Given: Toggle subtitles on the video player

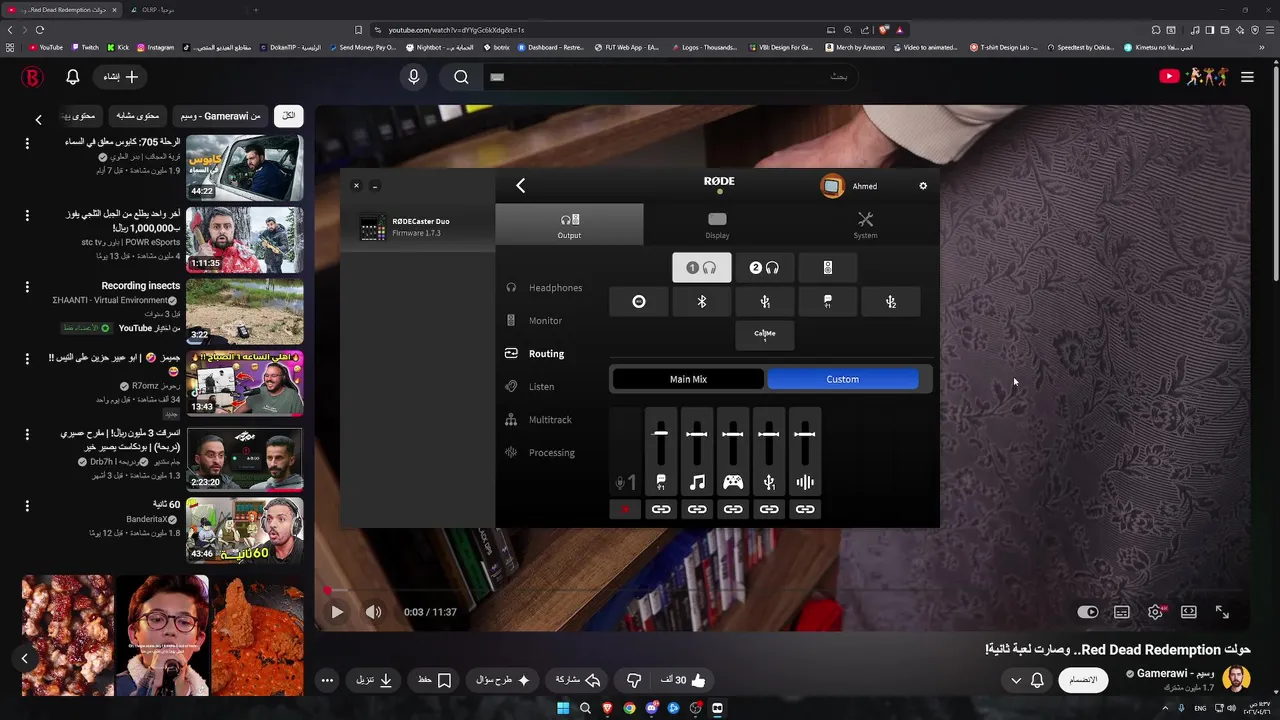Looking at the screenshot, I should [x=1122, y=612].
